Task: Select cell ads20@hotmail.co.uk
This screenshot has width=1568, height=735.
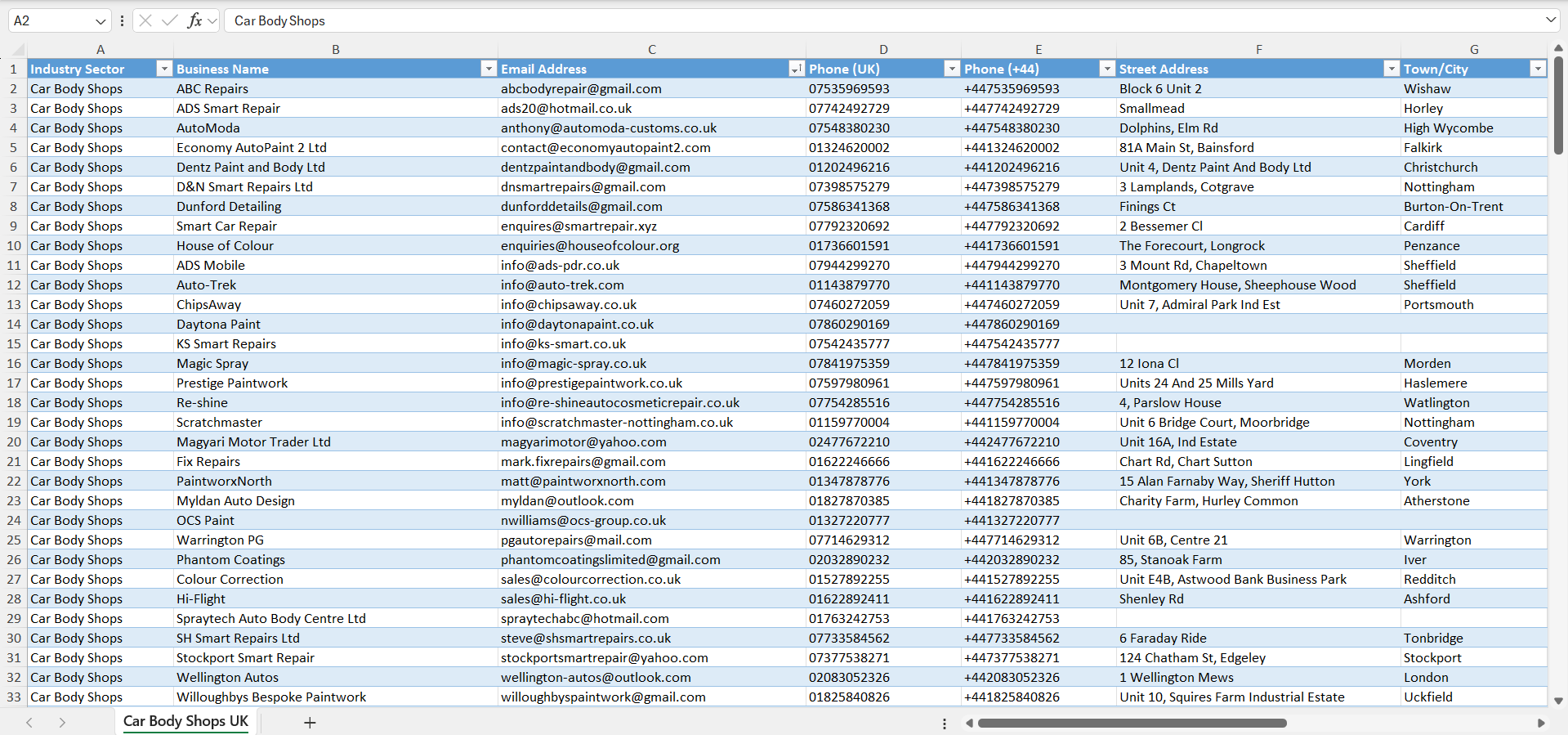Action: coord(652,108)
